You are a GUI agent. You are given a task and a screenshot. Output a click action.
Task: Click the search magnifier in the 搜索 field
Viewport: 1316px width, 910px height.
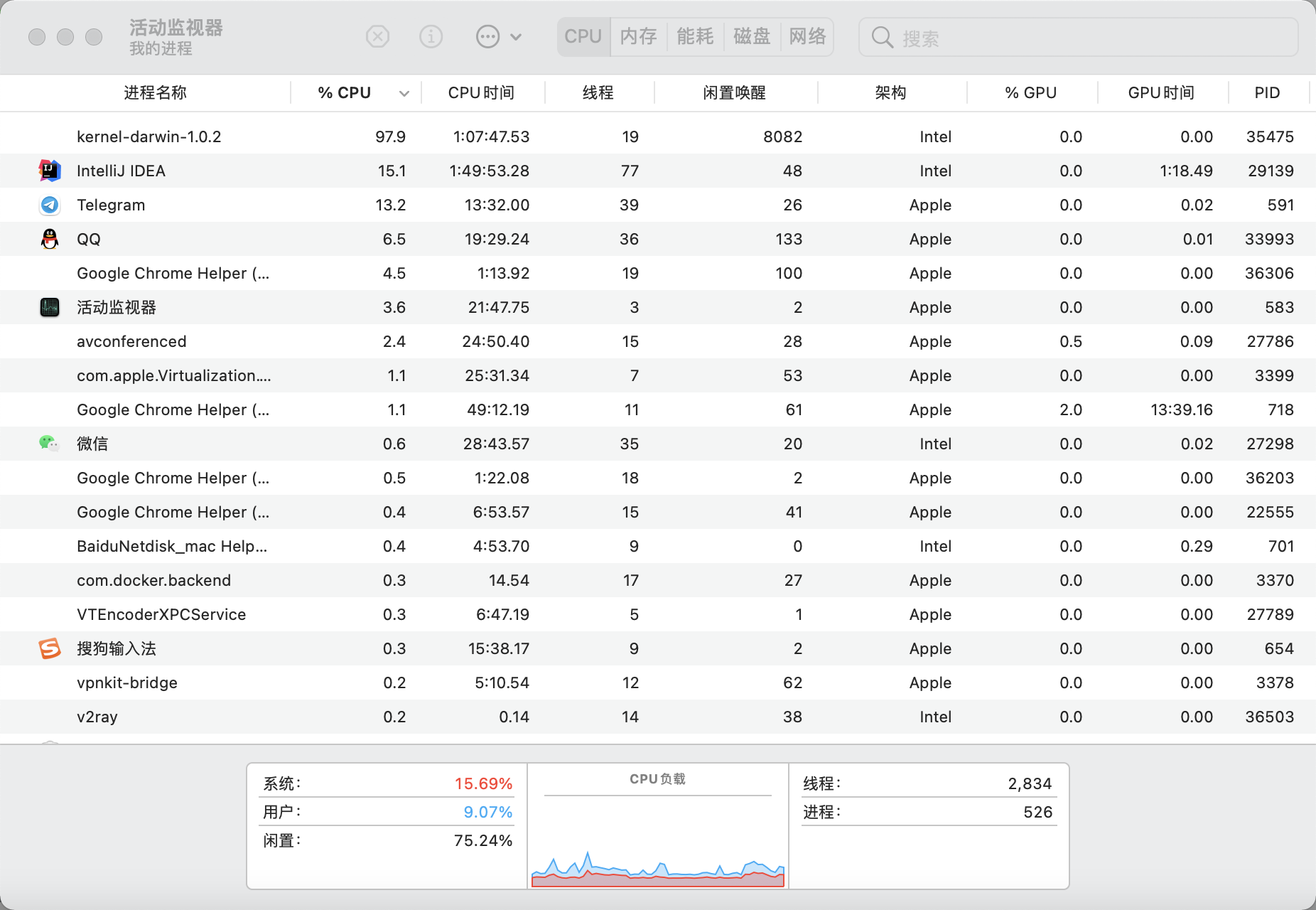tap(882, 36)
